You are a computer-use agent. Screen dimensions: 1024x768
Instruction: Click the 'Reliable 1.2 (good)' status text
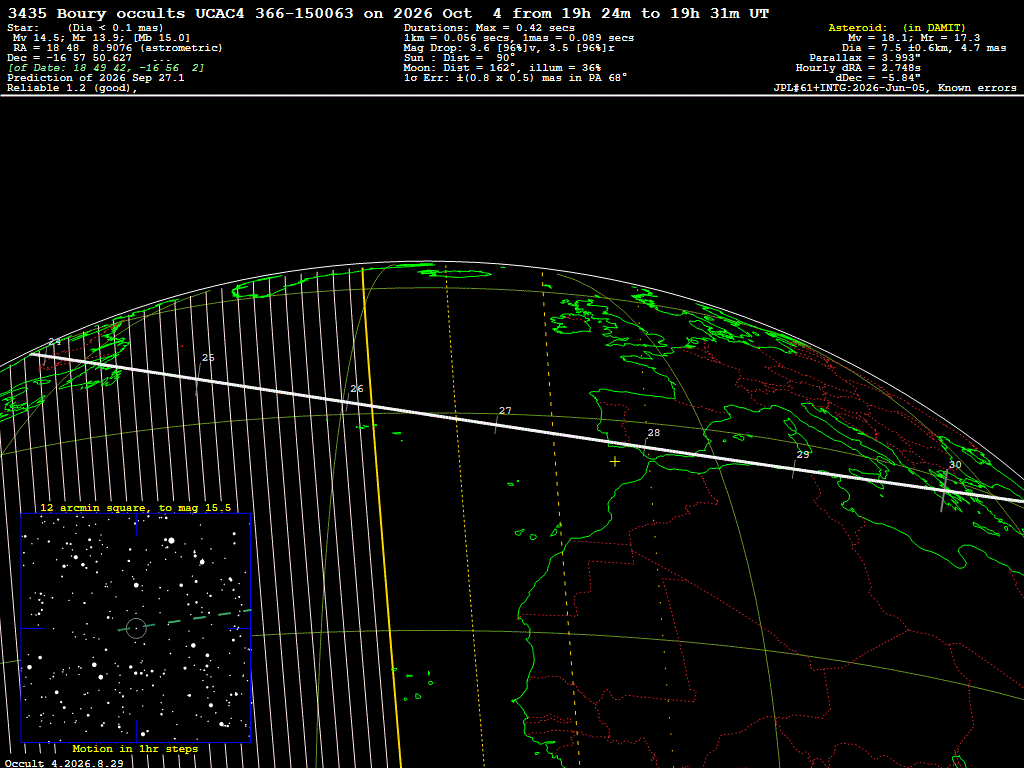(72, 88)
